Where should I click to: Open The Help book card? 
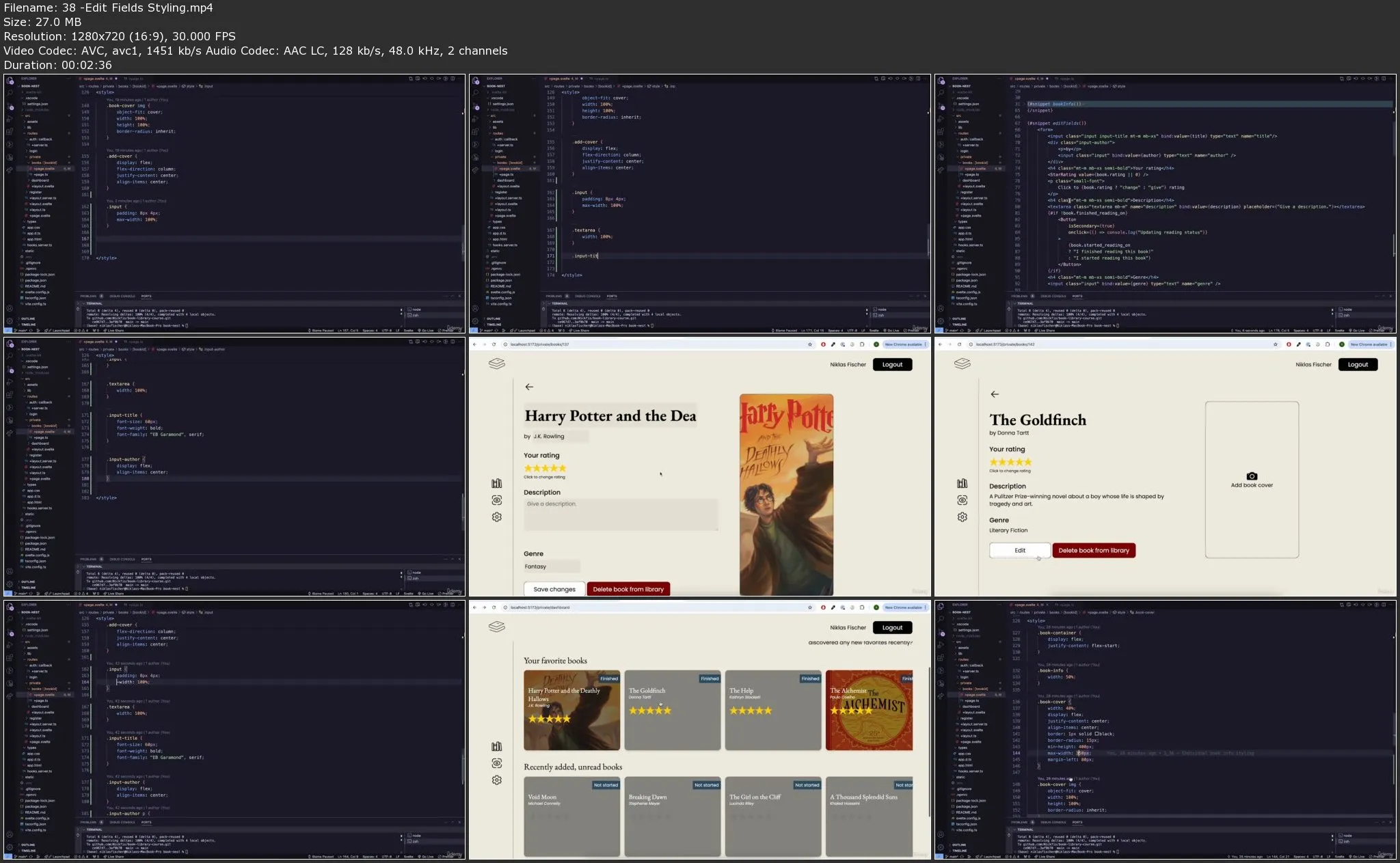tap(773, 711)
